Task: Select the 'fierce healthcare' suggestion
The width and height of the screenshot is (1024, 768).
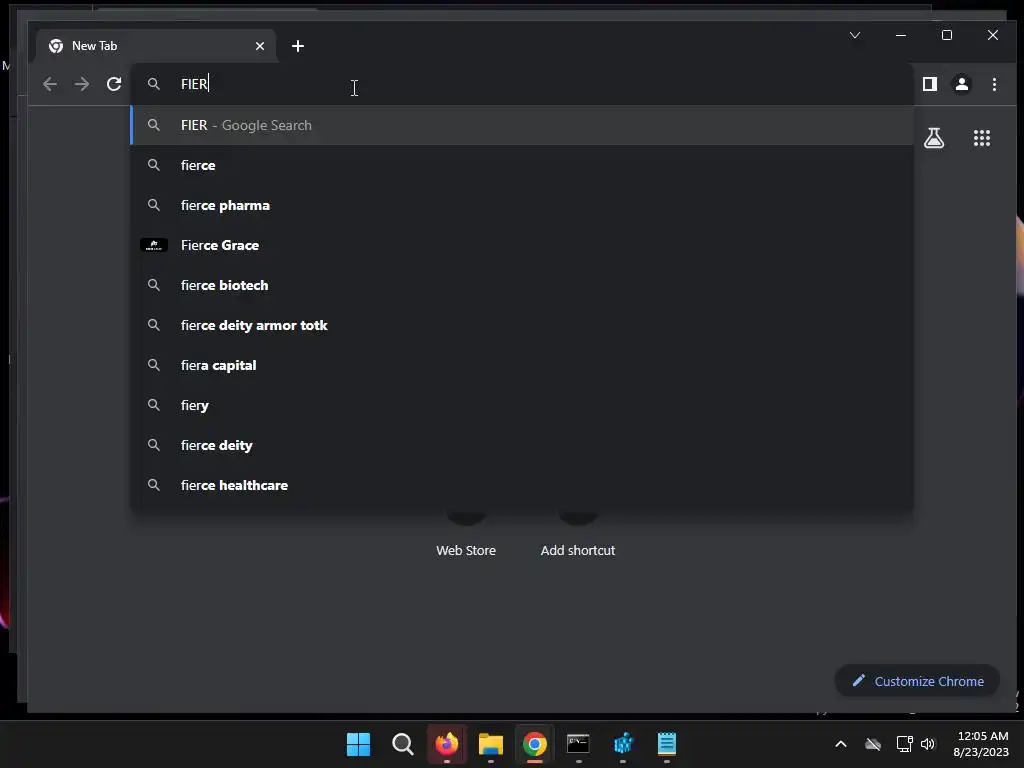Action: [x=522, y=485]
